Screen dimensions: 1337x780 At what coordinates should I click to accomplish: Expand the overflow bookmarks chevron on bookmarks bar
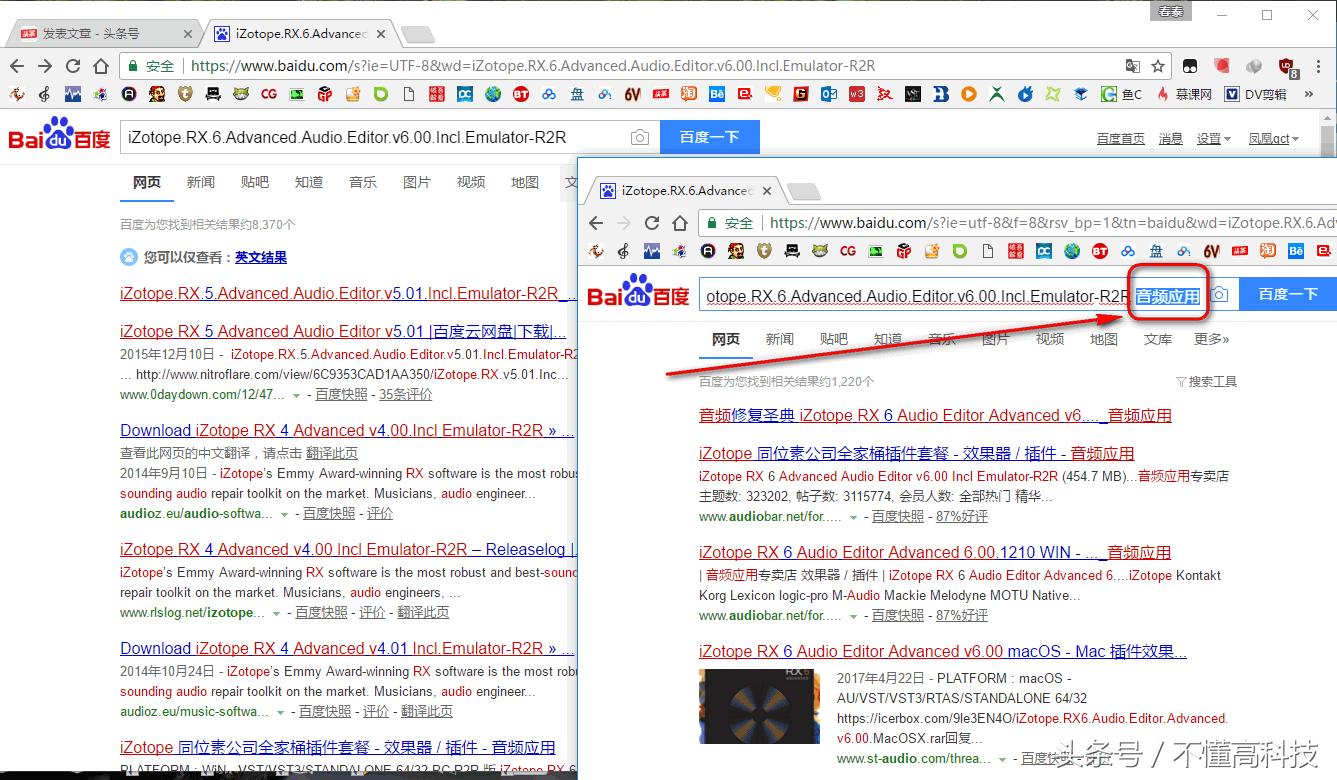tap(1307, 95)
